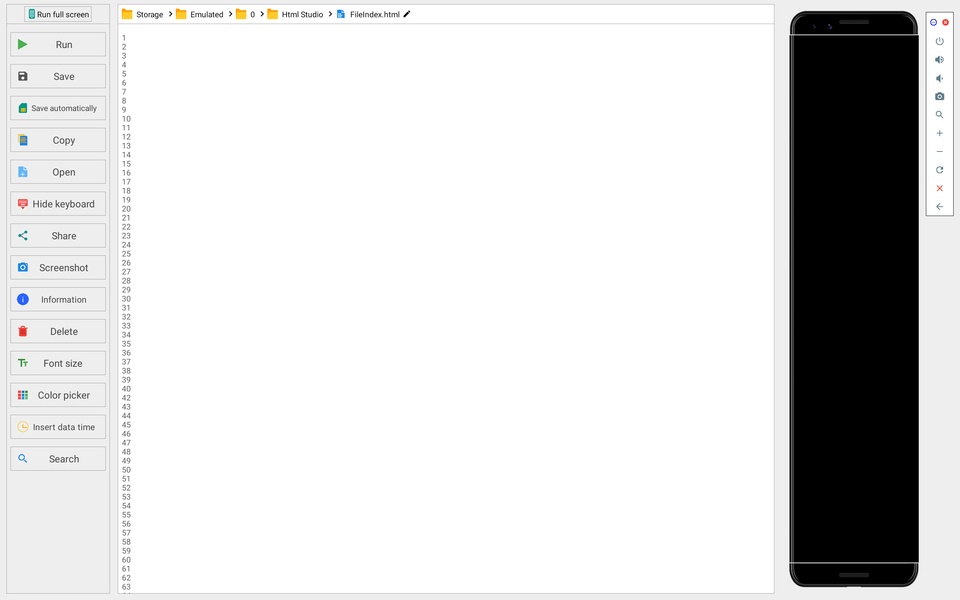960x600 pixels.
Task: Insert data time into the editor
Action: click(x=58, y=427)
